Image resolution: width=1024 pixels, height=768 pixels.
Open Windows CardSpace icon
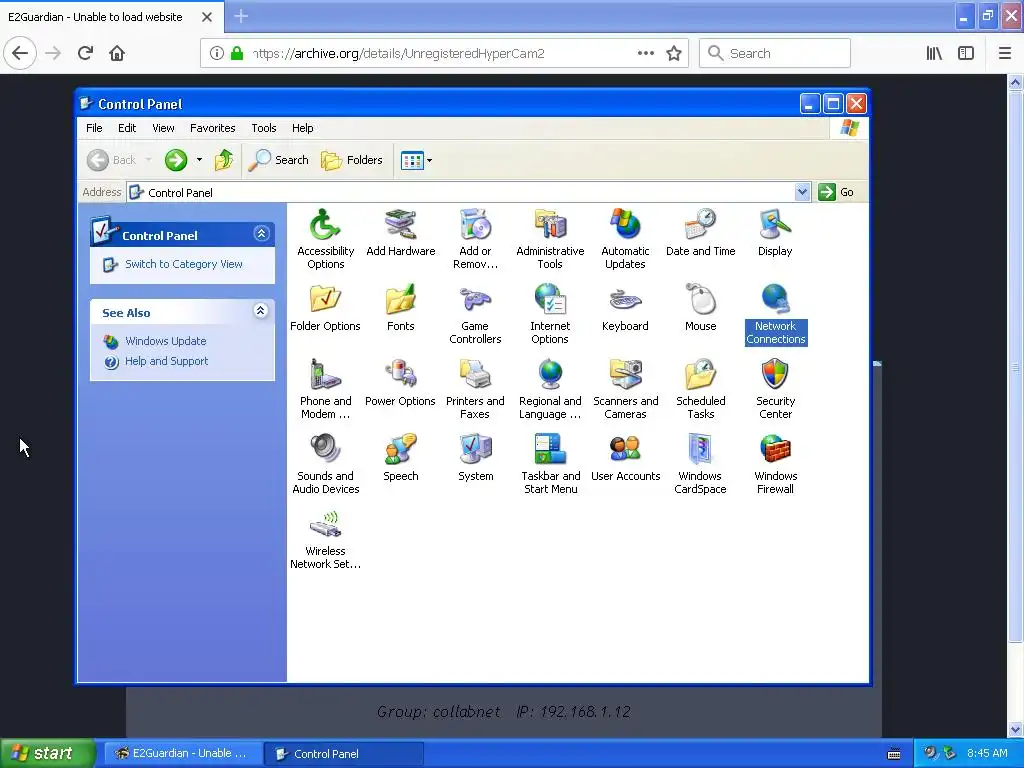click(x=700, y=464)
